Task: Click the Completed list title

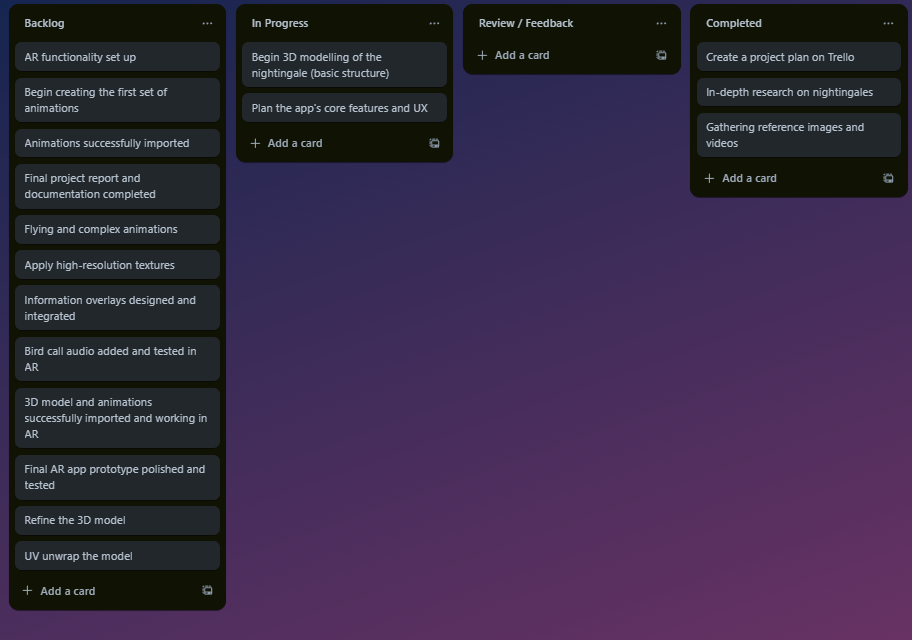Action: point(734,23)
